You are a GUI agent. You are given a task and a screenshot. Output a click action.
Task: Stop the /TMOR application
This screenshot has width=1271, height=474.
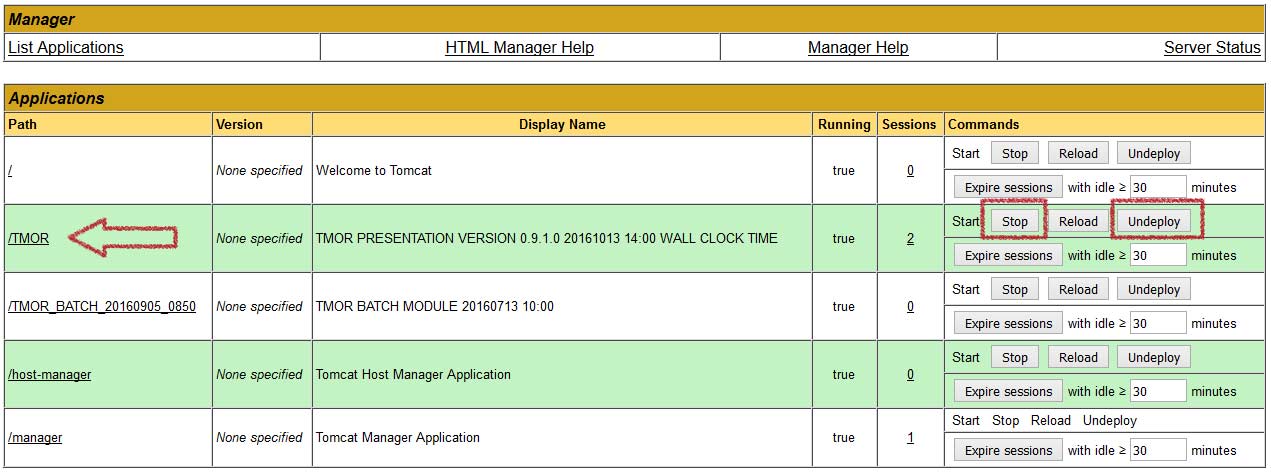click(x=1015, y=221)
